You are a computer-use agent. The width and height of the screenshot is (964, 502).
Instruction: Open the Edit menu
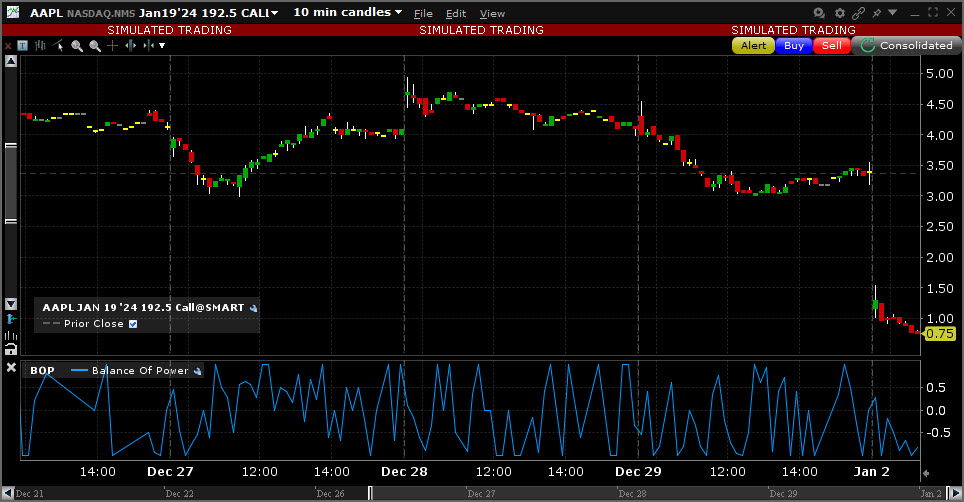[x=456, y=14]
